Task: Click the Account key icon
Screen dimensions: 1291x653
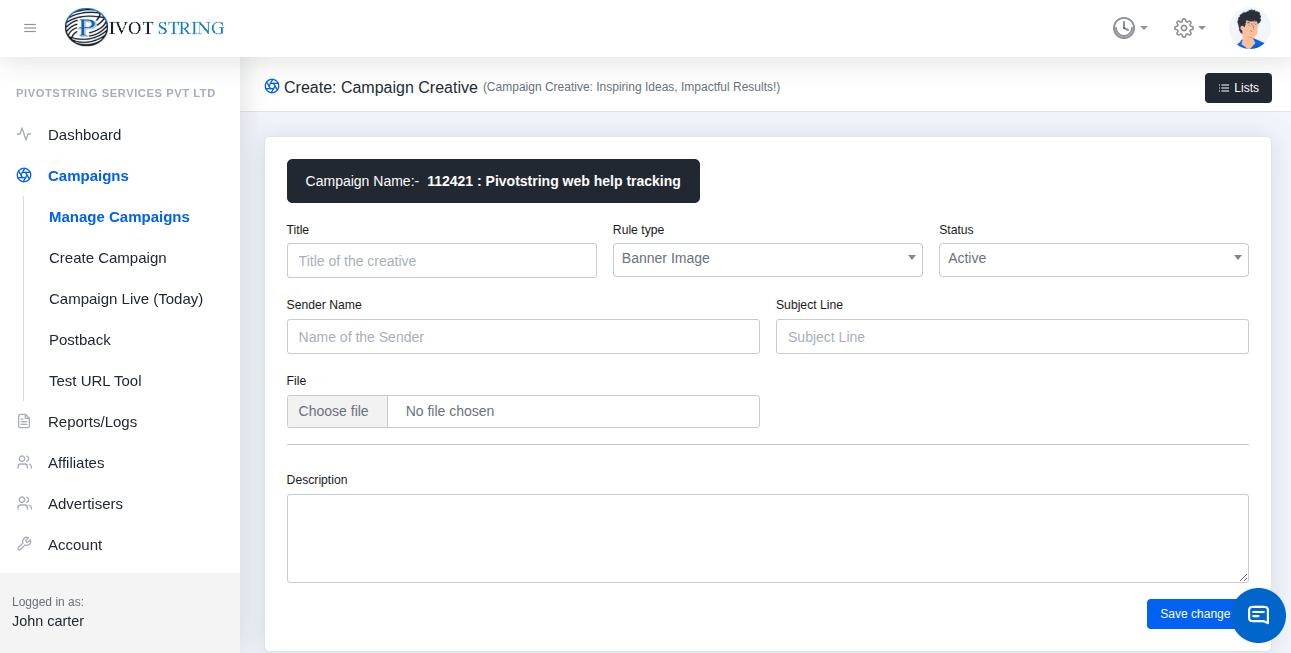Action: coord(23,544)
